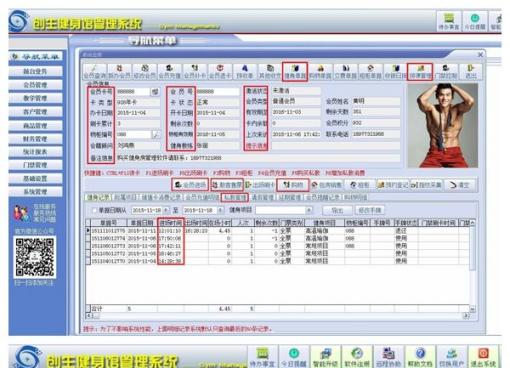
Task: Open 今日提醒 in the bottom toolbar
Action: click(294, 357)
